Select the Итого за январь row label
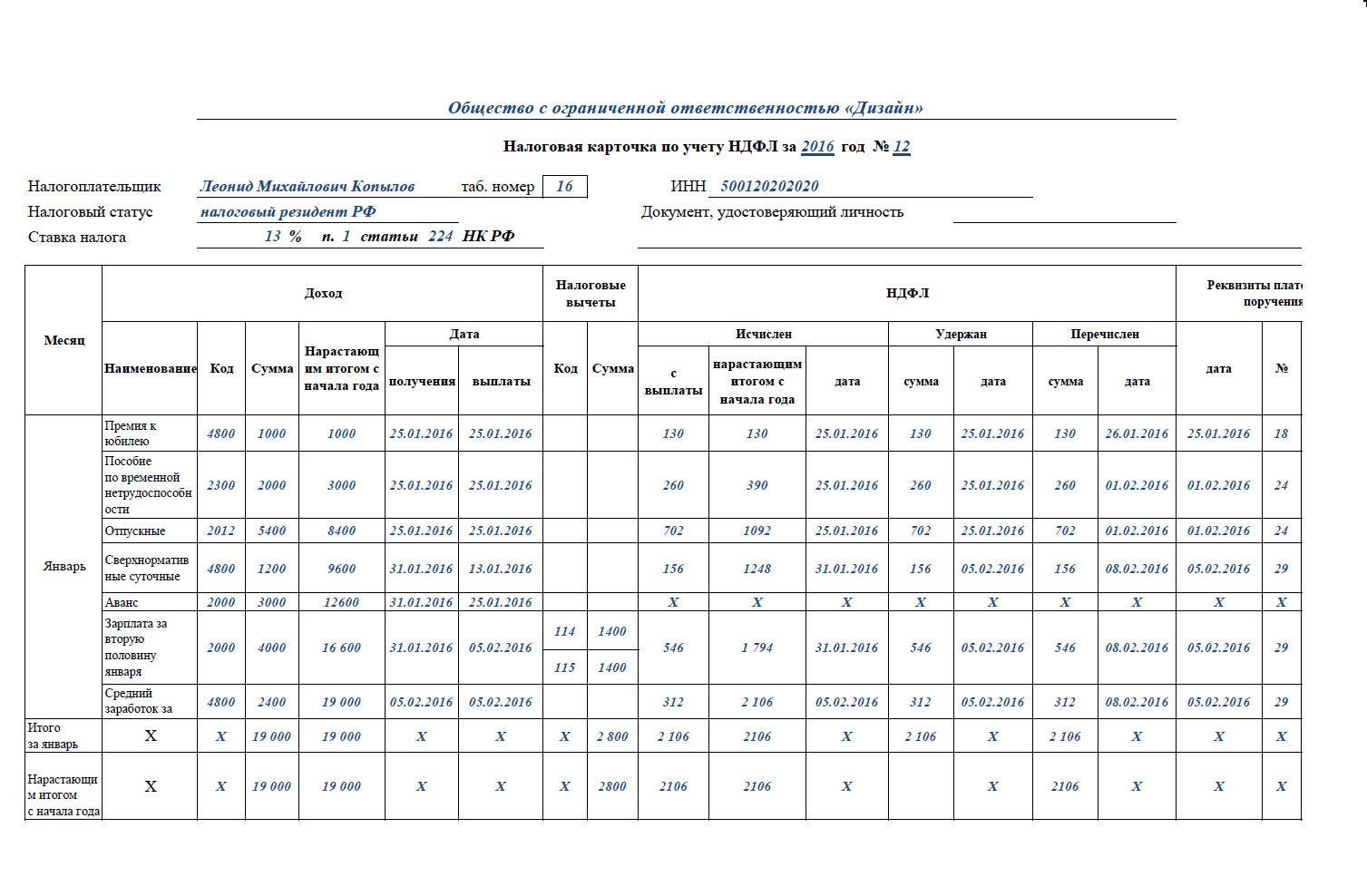 (x=53, y=735)
